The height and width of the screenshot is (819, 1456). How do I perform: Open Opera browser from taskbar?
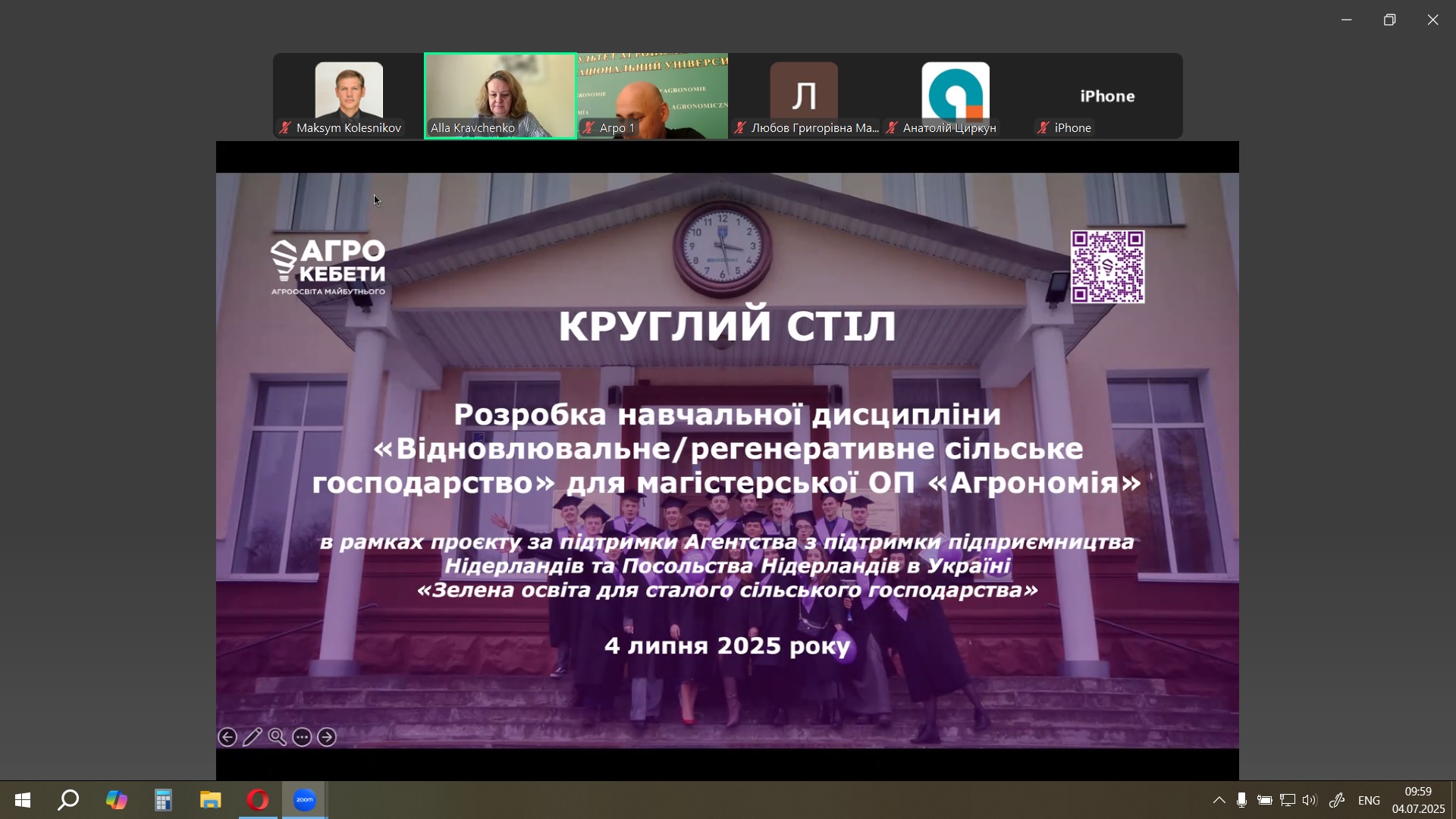(258, 800)
